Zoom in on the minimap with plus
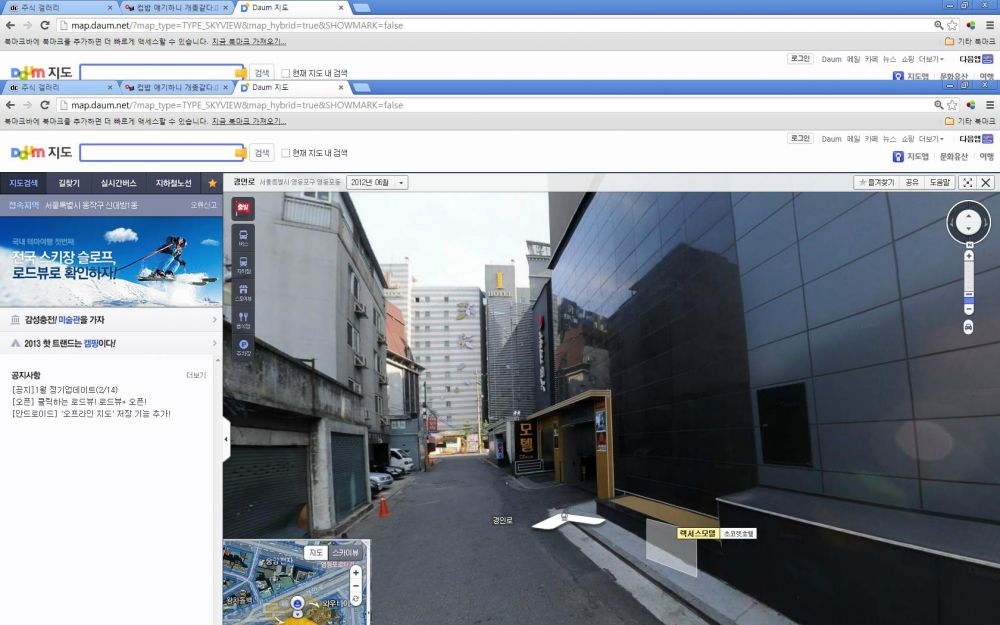 click(356, 573)
